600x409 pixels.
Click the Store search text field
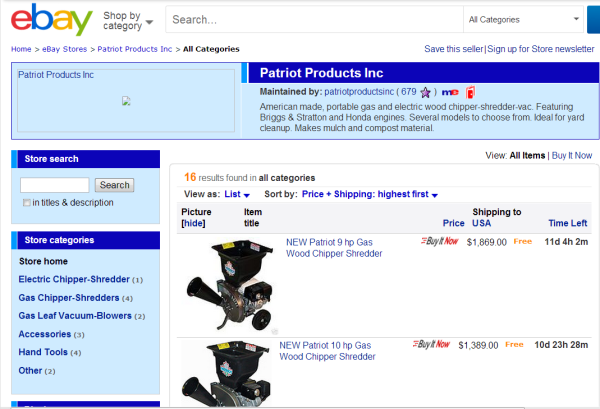tap(55, 185)
